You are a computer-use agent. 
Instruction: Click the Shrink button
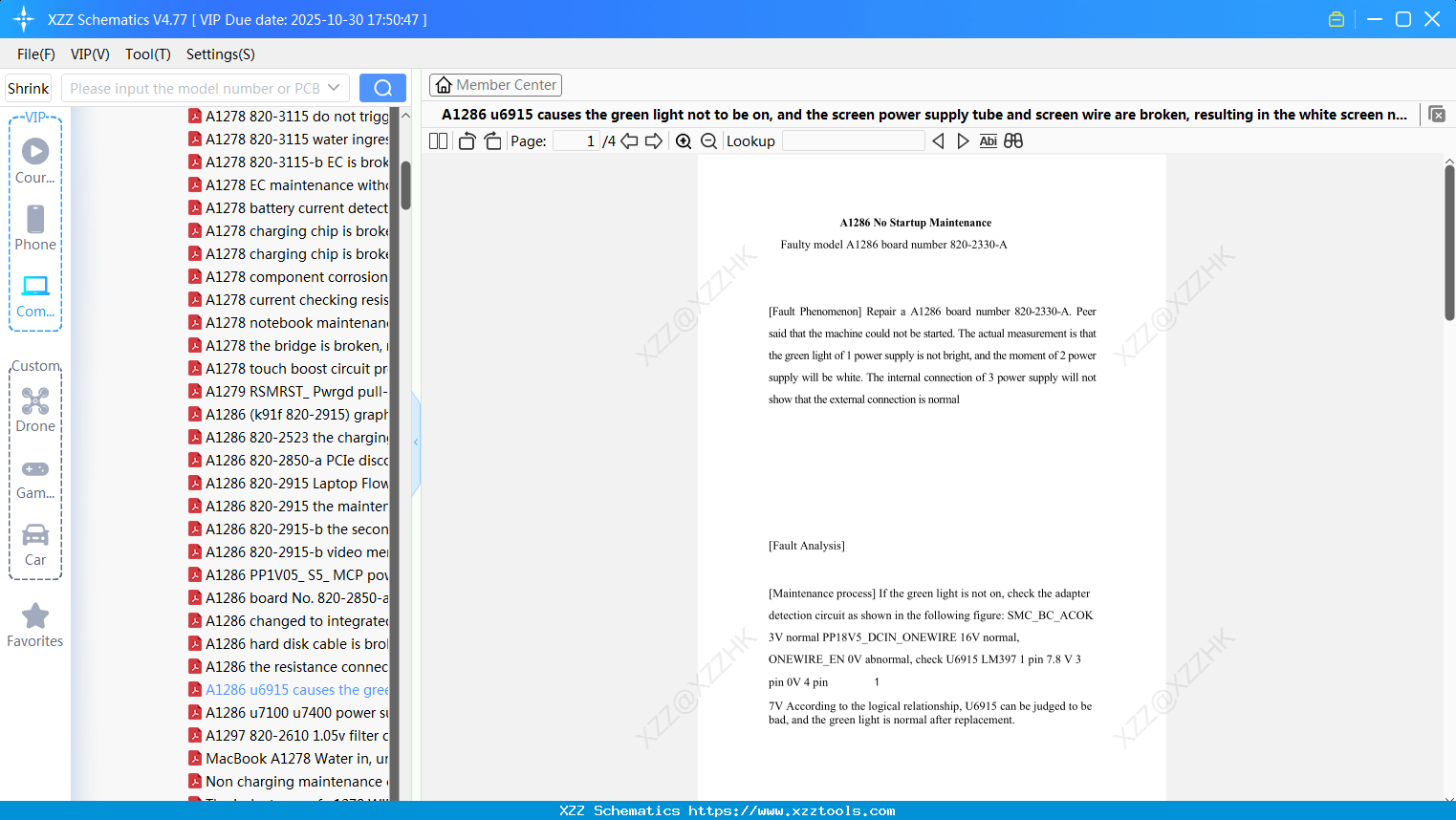coord(29,88)
